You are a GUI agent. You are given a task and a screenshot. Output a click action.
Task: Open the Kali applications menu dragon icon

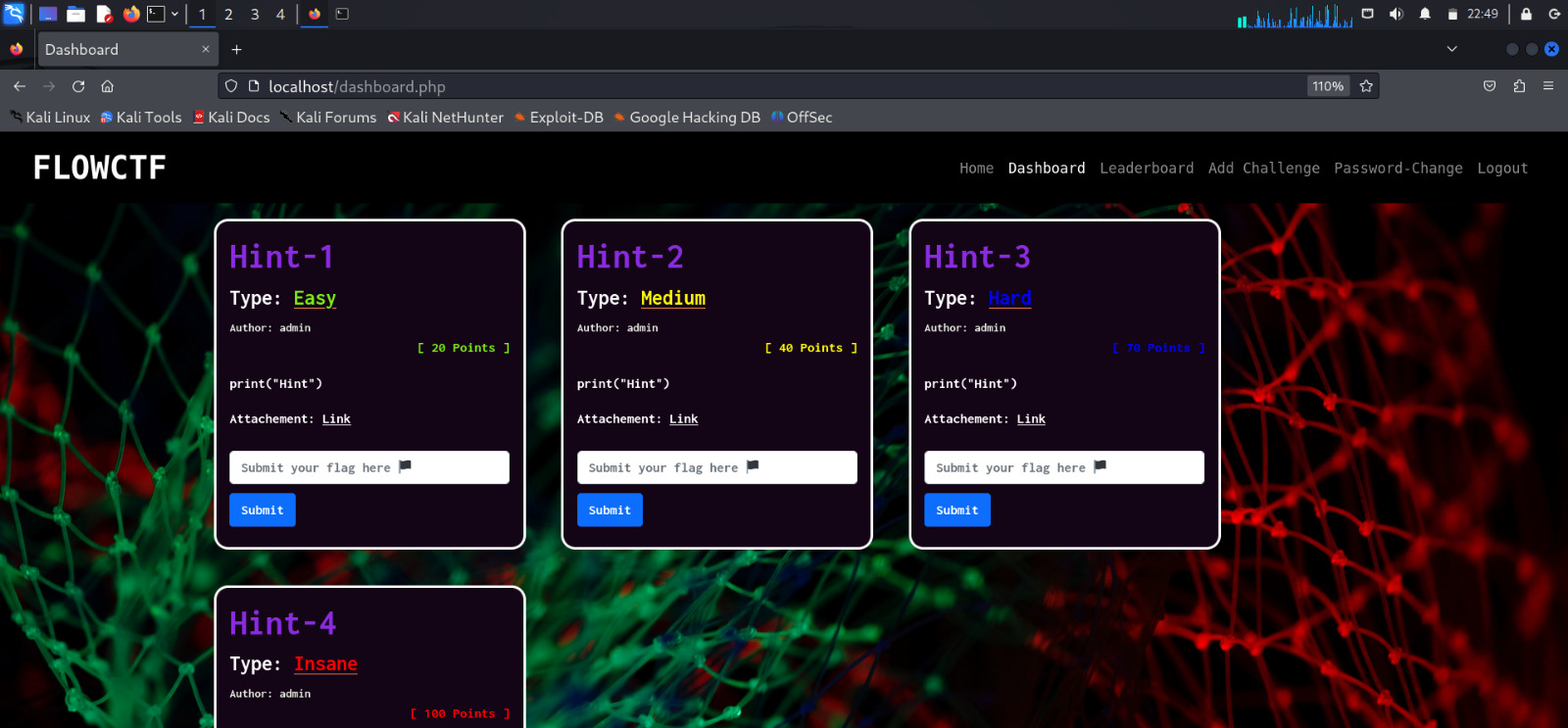click(14, 14)
